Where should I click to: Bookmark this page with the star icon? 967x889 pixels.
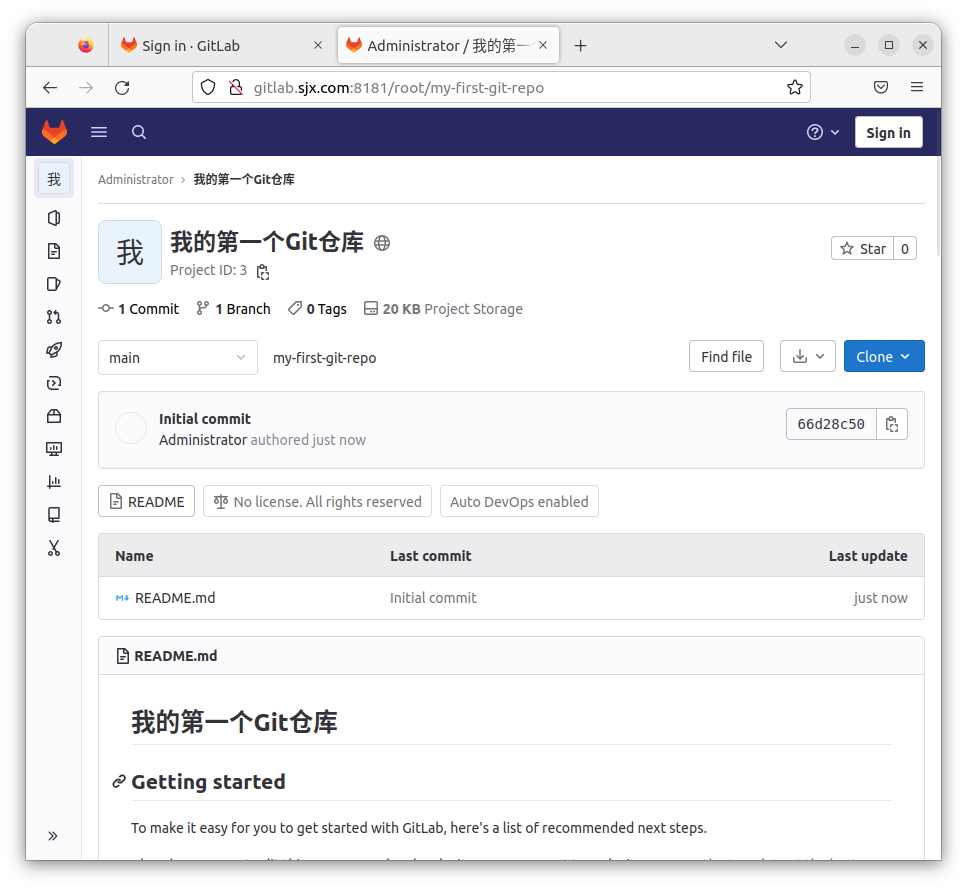pos(795,87)
